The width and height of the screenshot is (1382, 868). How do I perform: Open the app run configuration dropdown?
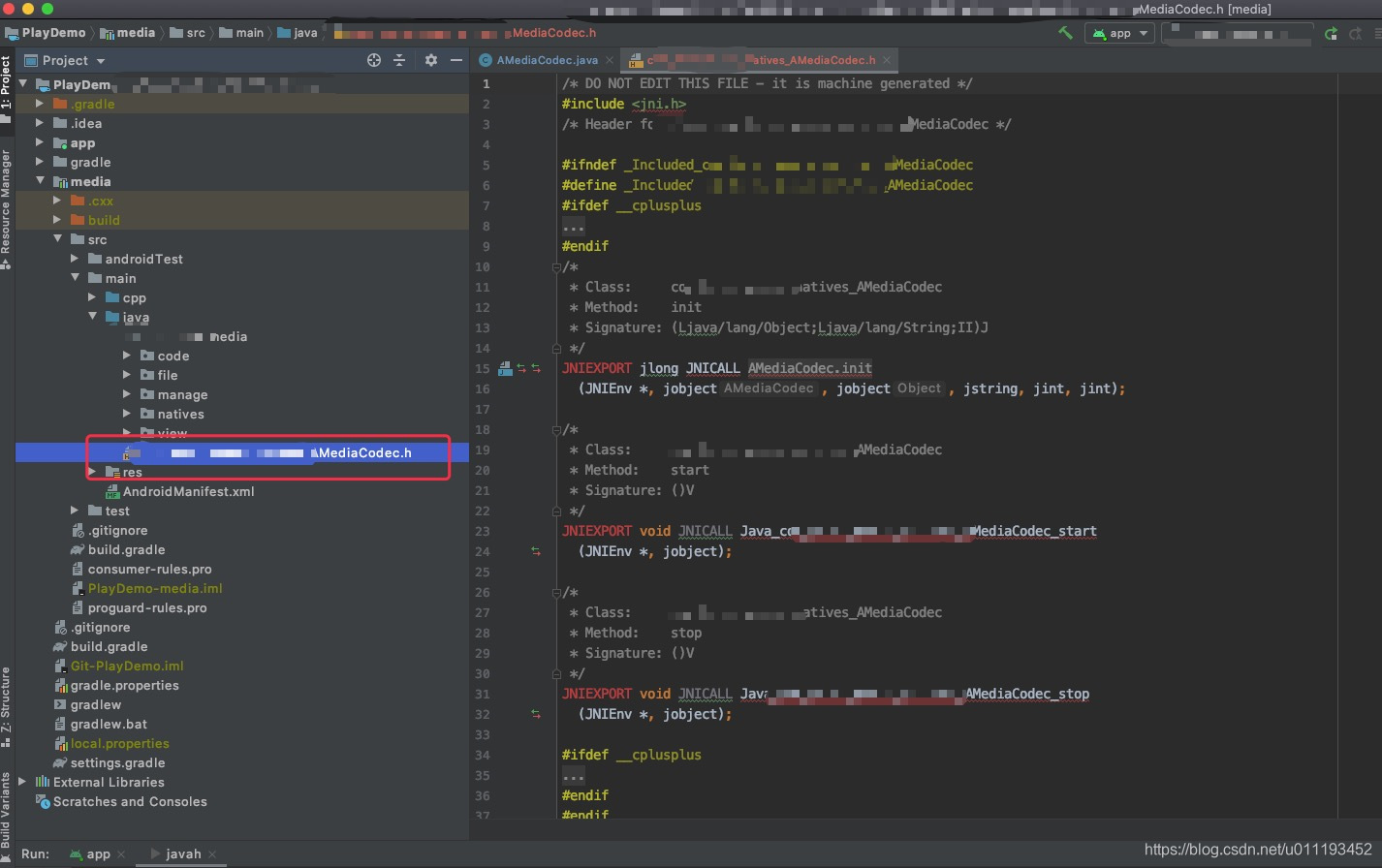[1119, 32]
